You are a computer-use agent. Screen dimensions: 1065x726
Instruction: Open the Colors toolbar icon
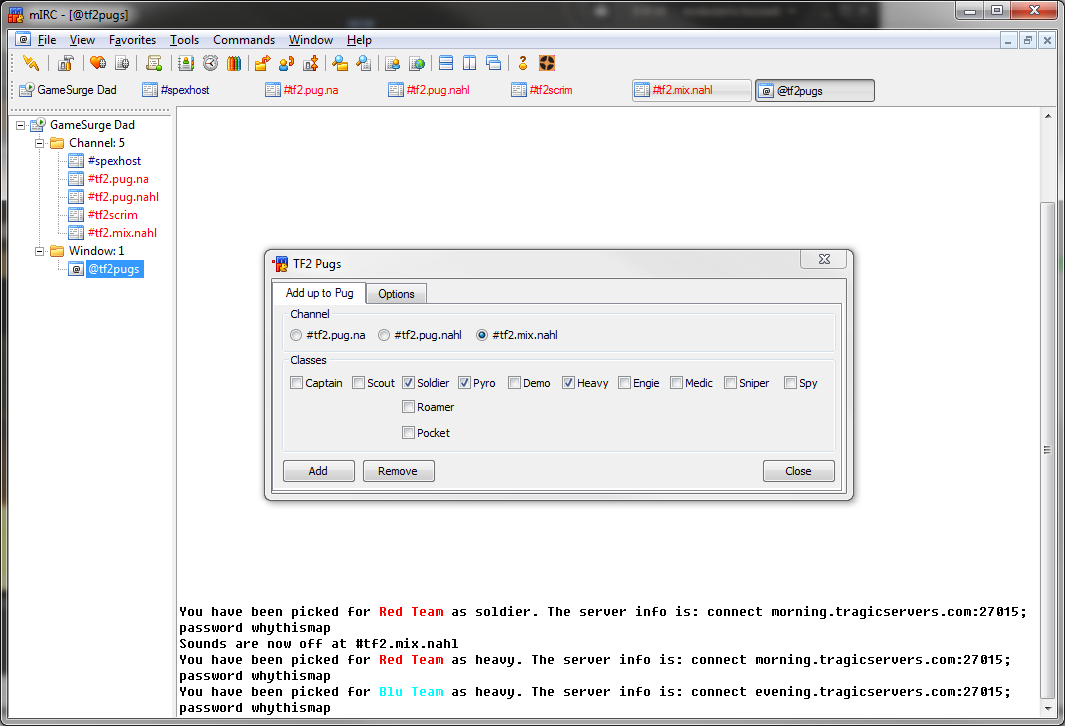tap(234, 63)
